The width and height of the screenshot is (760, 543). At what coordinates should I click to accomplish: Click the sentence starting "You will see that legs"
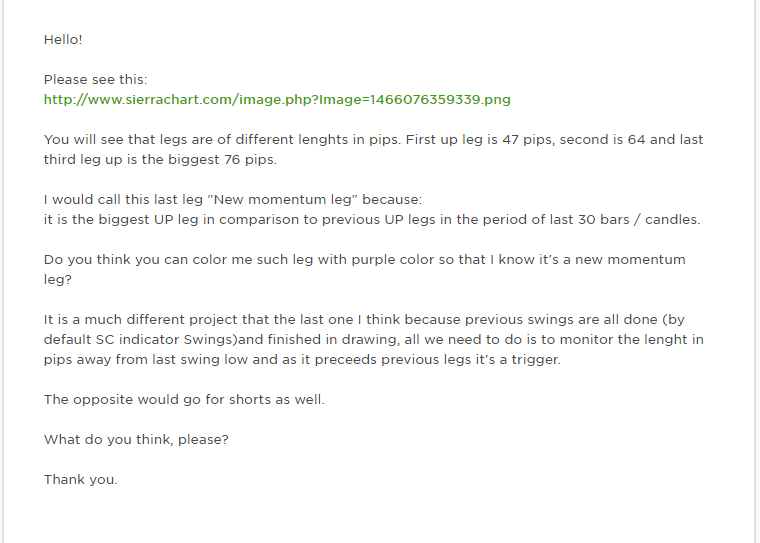pos(373,139)
